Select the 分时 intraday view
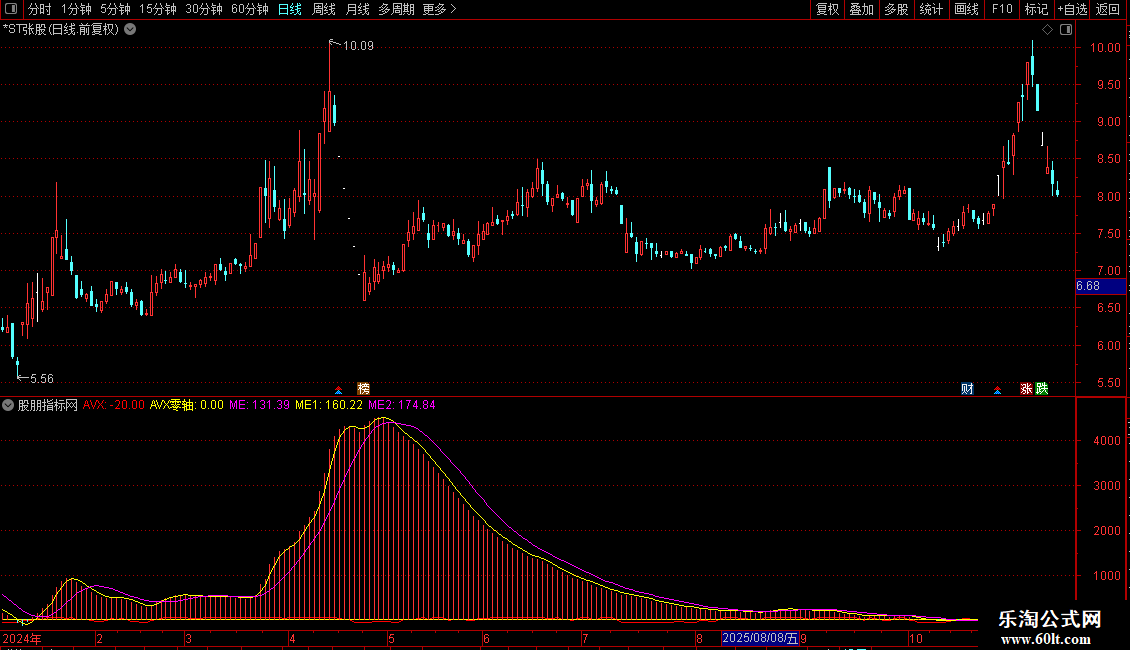Viewport: 1130px width, 650px height. [x=39, y=9]
